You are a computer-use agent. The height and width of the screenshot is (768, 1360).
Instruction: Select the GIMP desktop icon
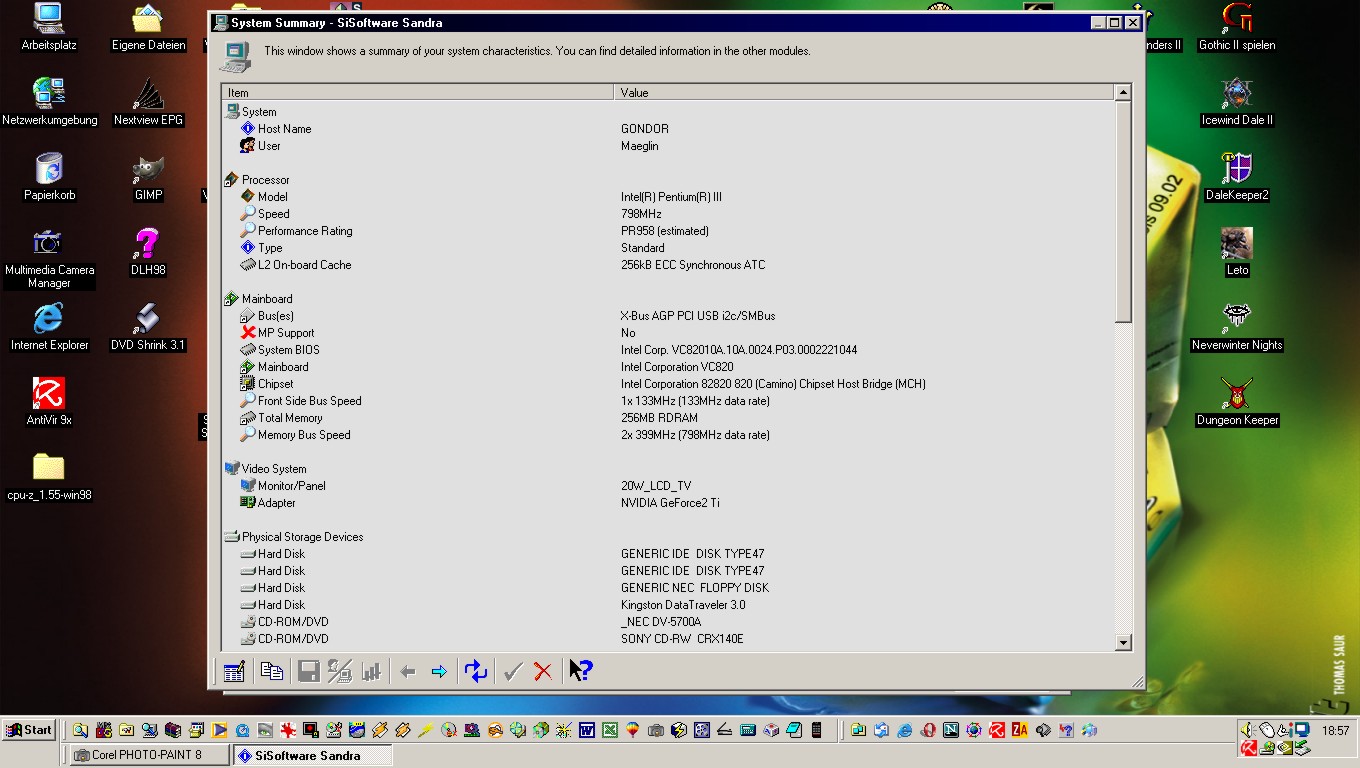tap(148, 177)
